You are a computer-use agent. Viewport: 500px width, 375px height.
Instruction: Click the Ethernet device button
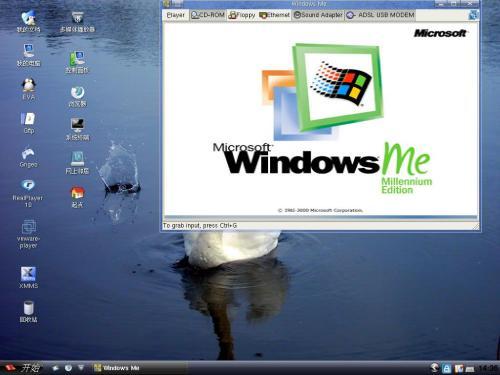click(274, 15)
